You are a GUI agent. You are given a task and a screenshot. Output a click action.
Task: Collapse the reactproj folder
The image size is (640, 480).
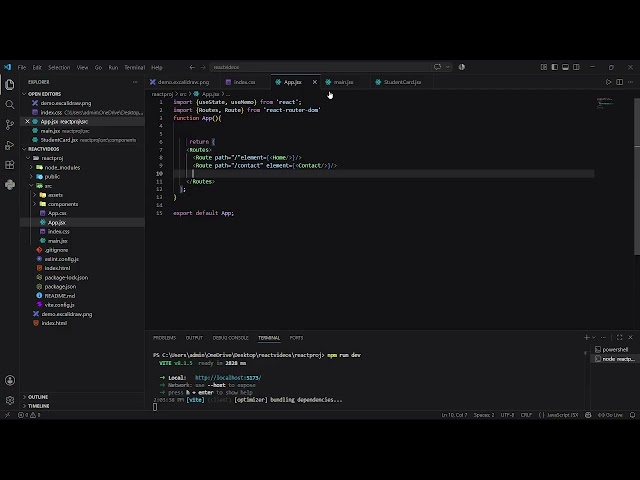tap(82, 158)
